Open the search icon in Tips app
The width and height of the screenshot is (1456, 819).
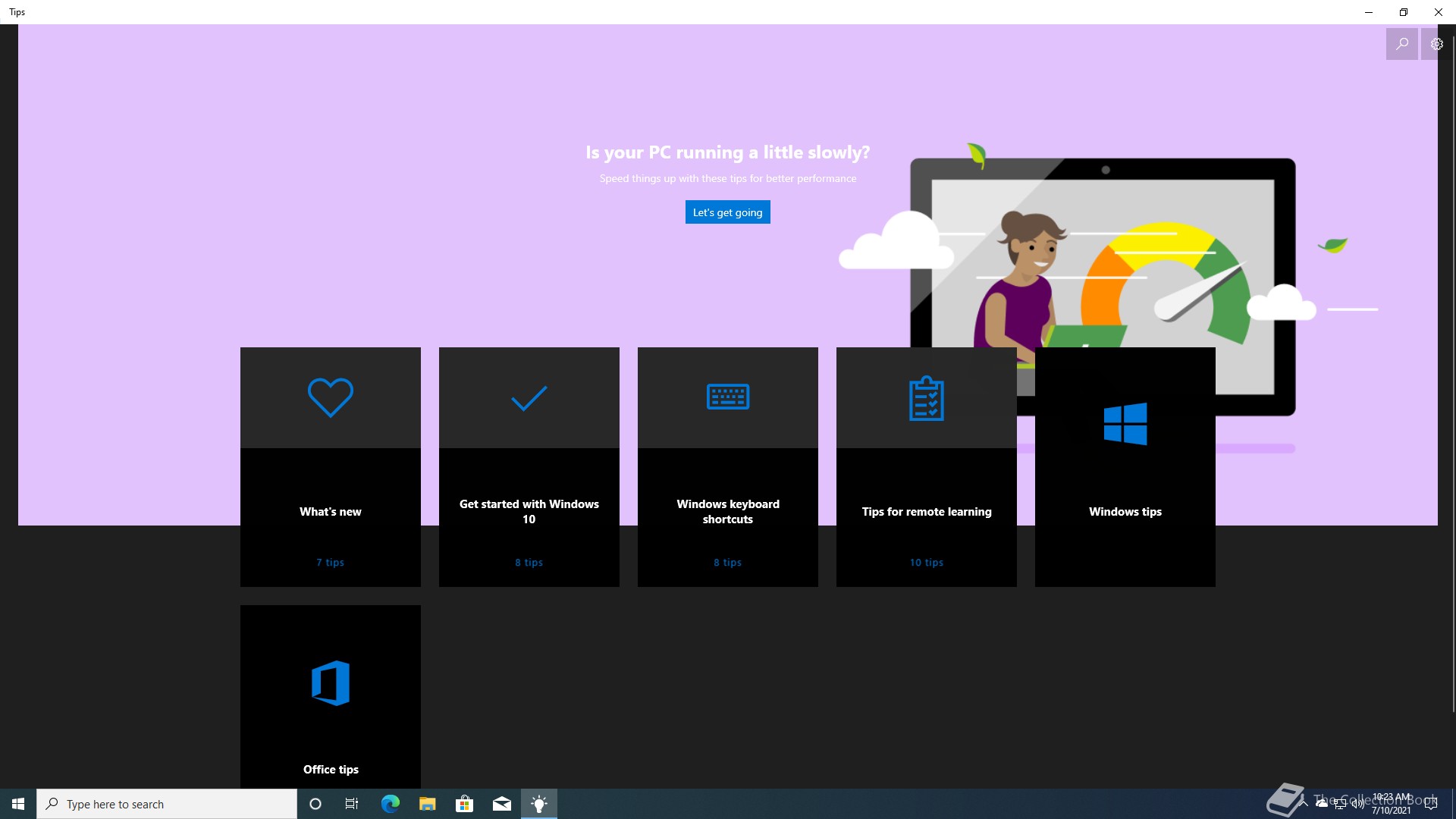(x=1402, y=44)
